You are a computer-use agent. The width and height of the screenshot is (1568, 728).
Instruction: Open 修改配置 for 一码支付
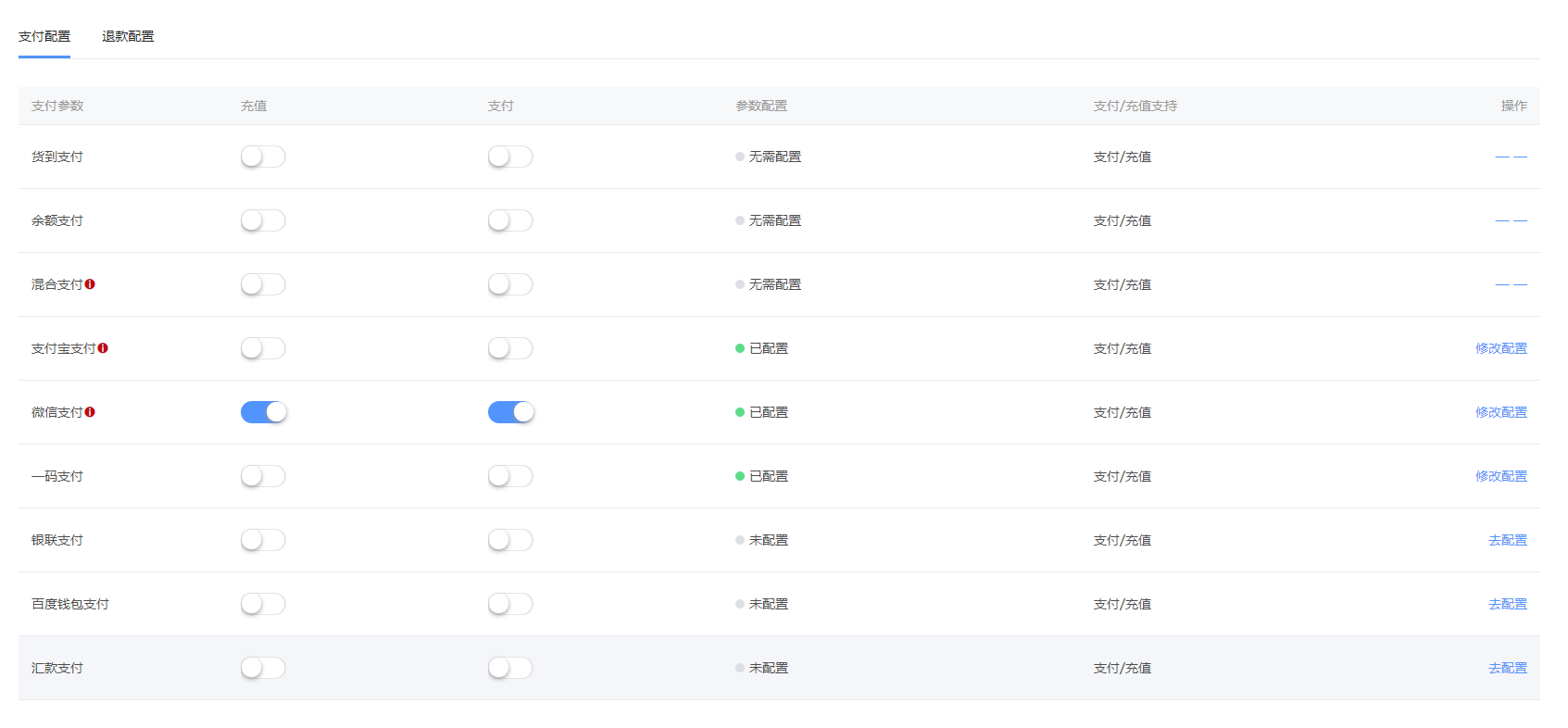pos(1501,476)
